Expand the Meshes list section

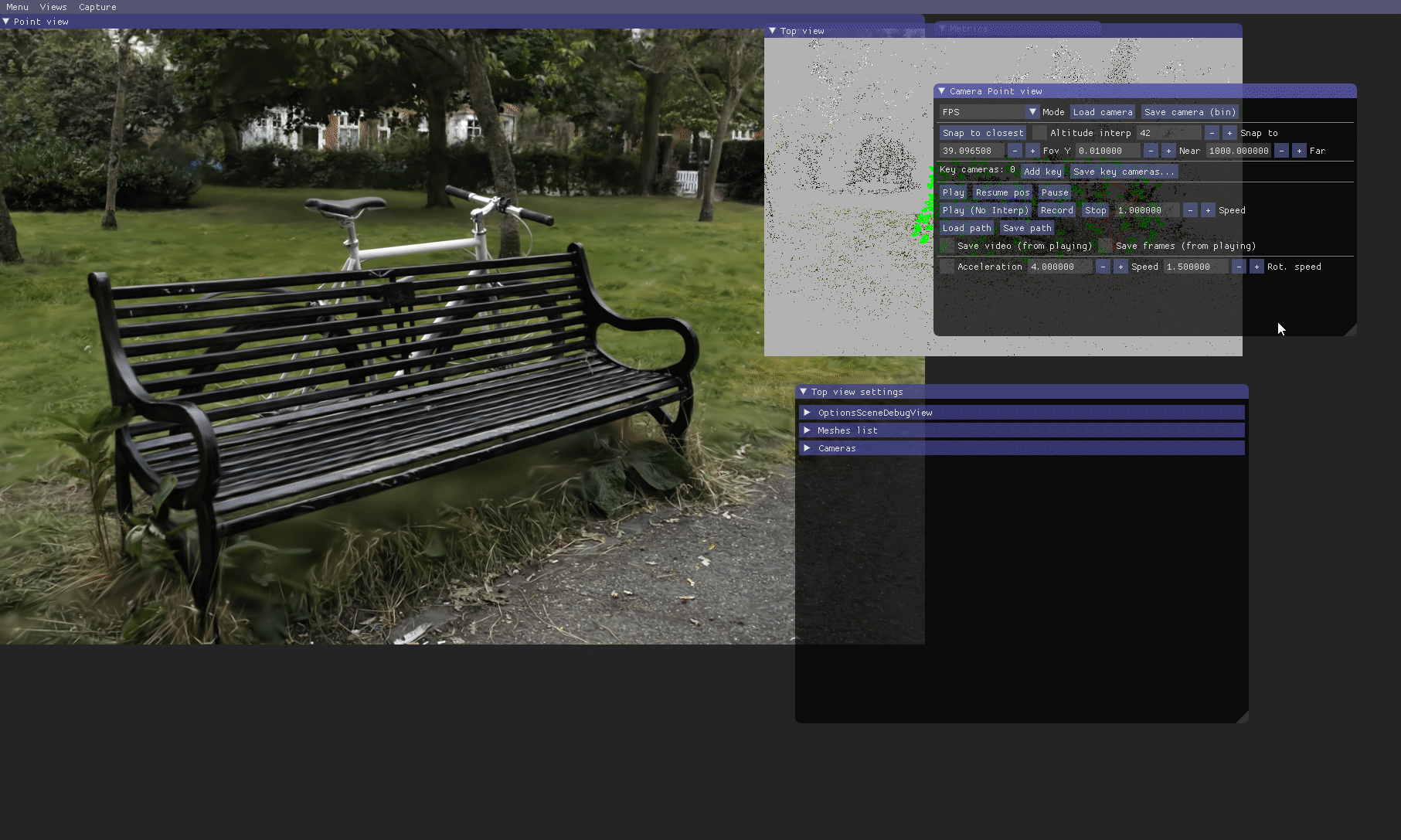tap(1022, 430)
